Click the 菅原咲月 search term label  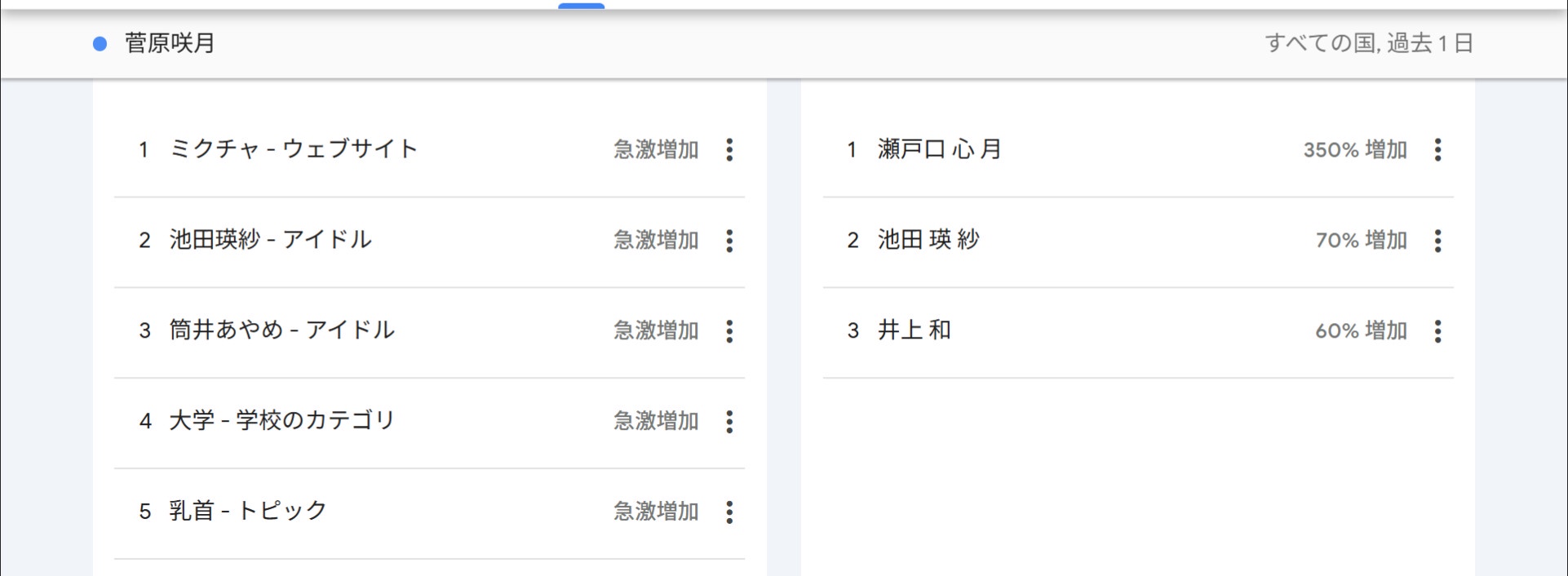[170, 43]
